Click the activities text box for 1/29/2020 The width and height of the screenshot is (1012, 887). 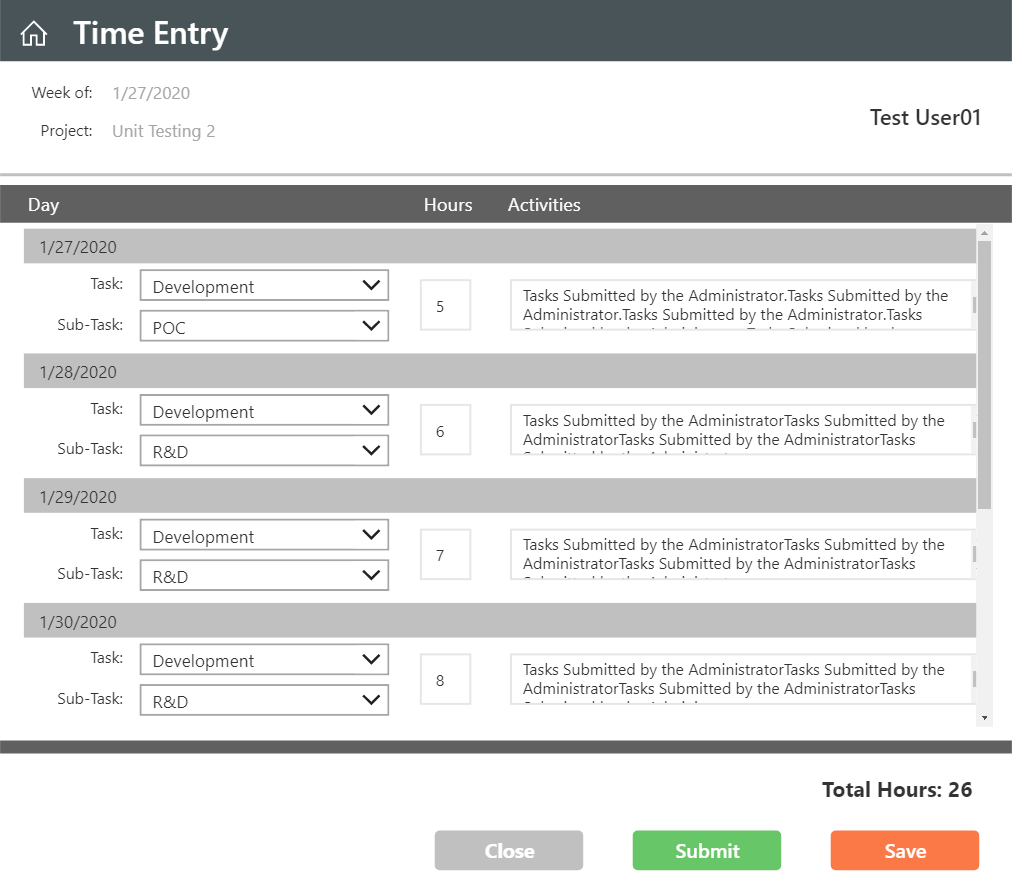coord(740,554)
